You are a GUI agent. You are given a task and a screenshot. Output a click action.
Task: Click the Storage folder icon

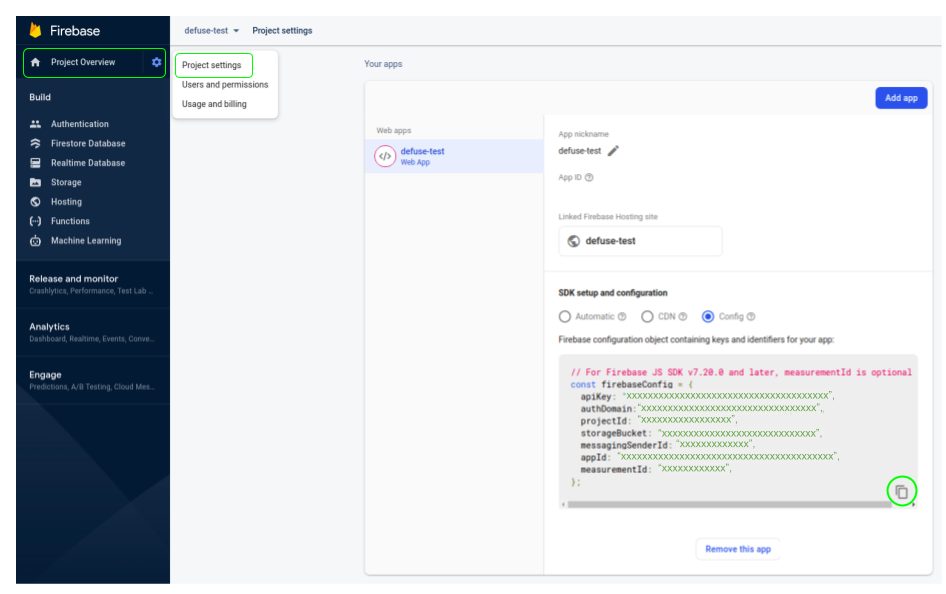coord(36,182)
